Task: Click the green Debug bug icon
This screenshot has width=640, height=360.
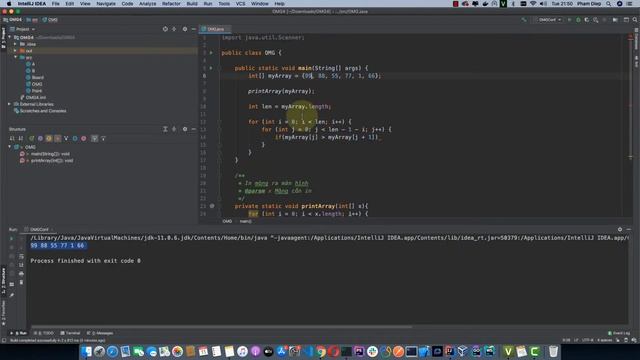Action: pos(578,20)
